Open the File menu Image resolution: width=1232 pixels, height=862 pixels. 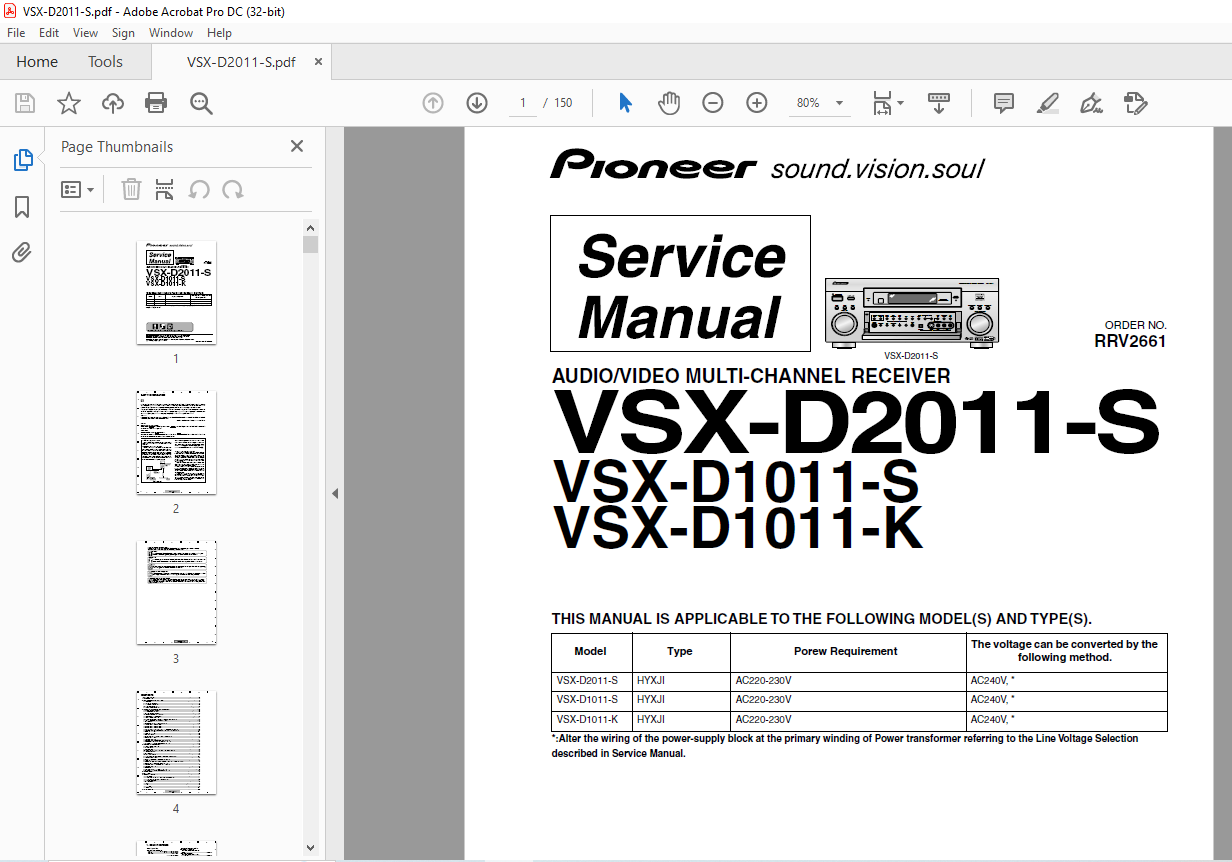click(x=16, y=33)
